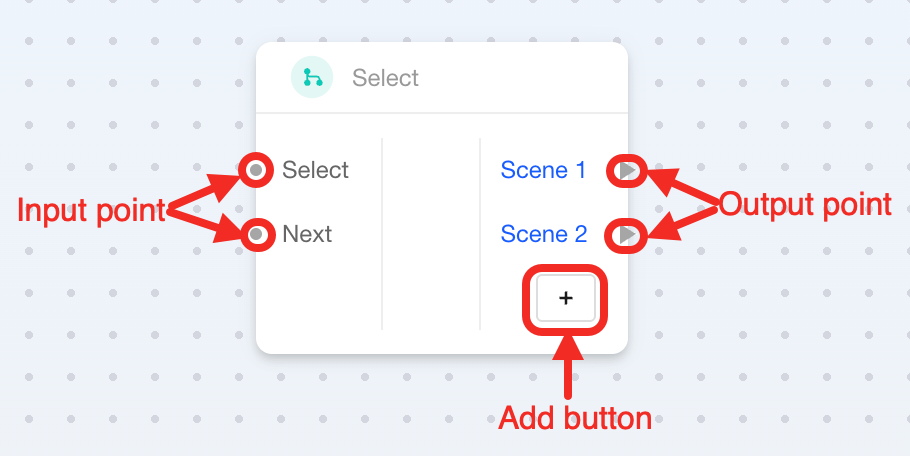Click the Scene 1 output triangle
Image resolution: width=910 pixels, height=456 pixels.
[627, 171]
